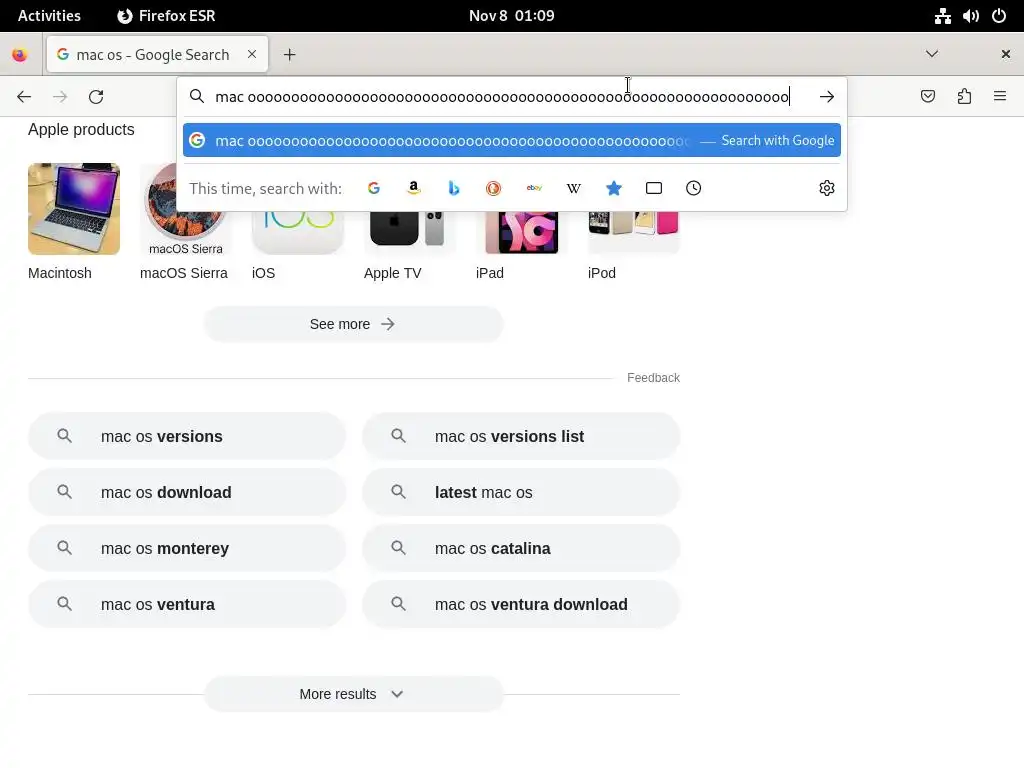1024x768 pixels.
Task: Expand More results
Action: coord(353,694)
